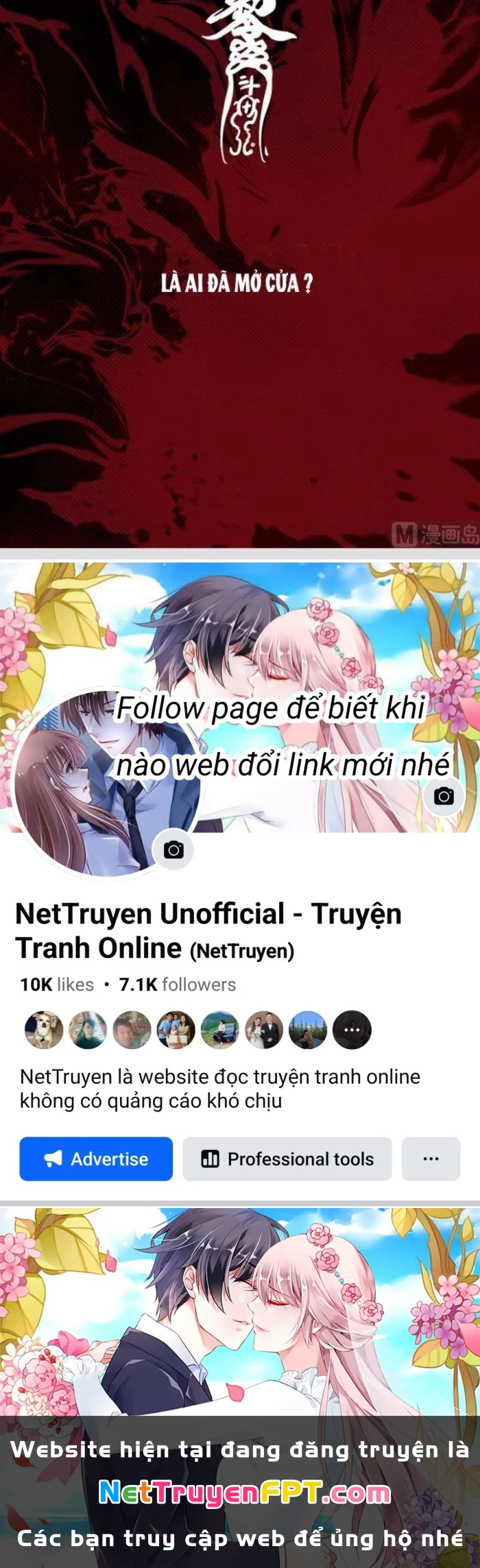The image size is (480, 1568).
Task: Open Professional tools
Action: (x=287, y=1159)
